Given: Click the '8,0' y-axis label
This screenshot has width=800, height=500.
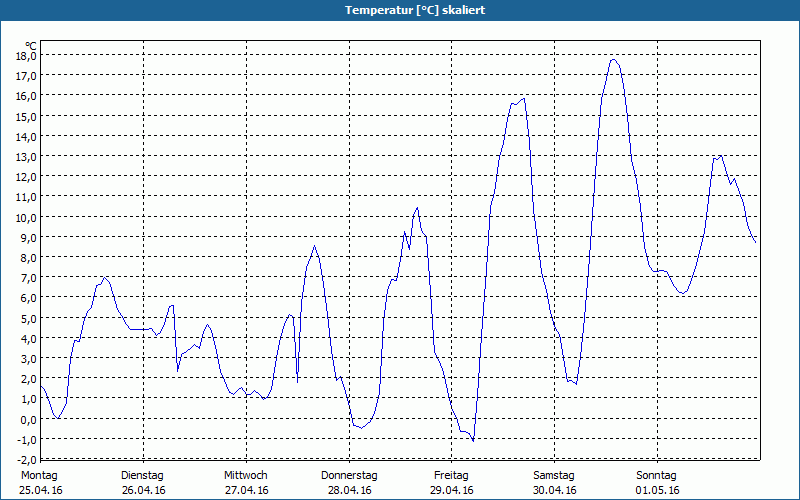Looking at the screenshot, I should pos(29,258).
